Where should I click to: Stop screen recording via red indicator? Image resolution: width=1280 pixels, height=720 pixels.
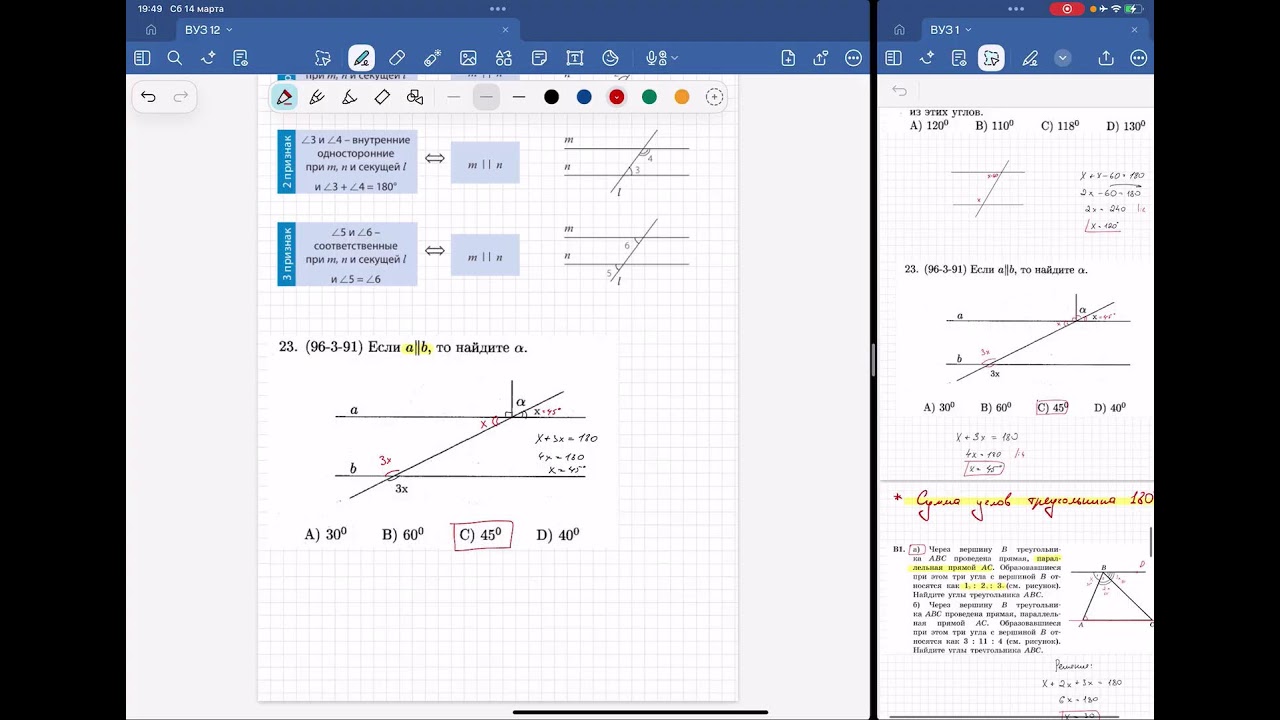[1067, 9]
